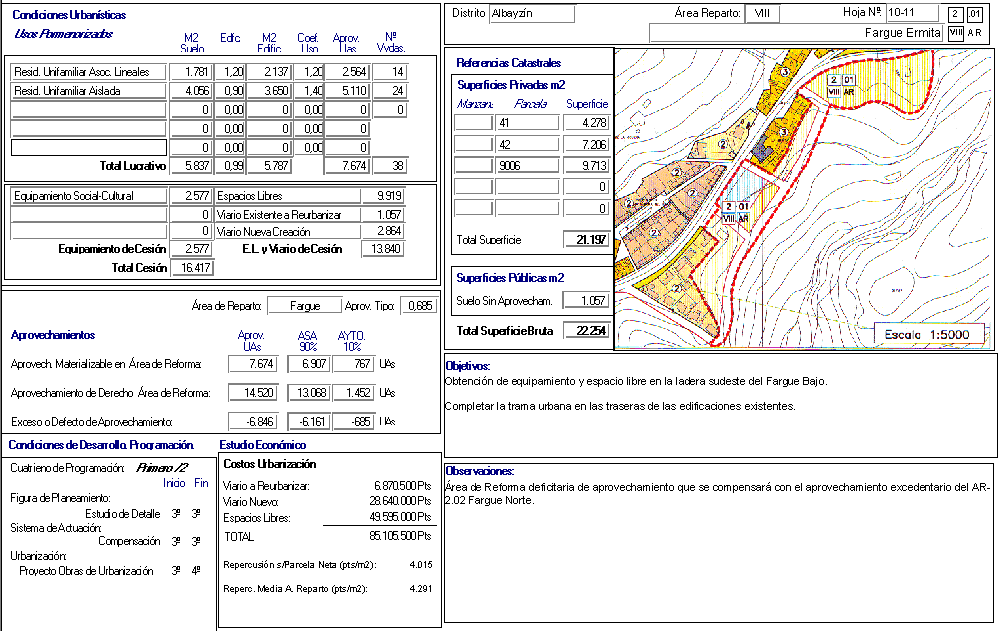Select Superficie value 4.278
1000x631 pixels.
(x=586, y=123)
